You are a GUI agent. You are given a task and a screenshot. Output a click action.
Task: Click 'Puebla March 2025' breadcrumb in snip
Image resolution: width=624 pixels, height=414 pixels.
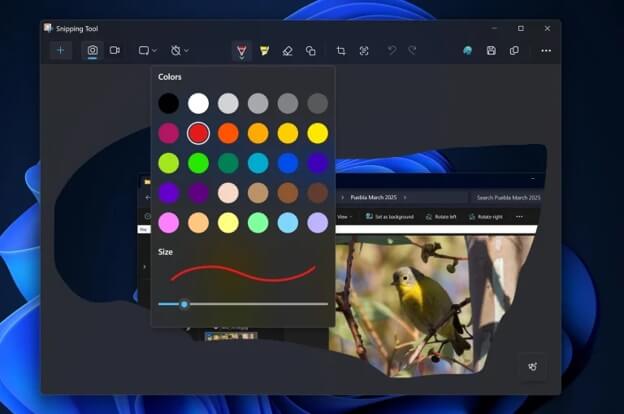pyautogui.click(x=373, y=197)
